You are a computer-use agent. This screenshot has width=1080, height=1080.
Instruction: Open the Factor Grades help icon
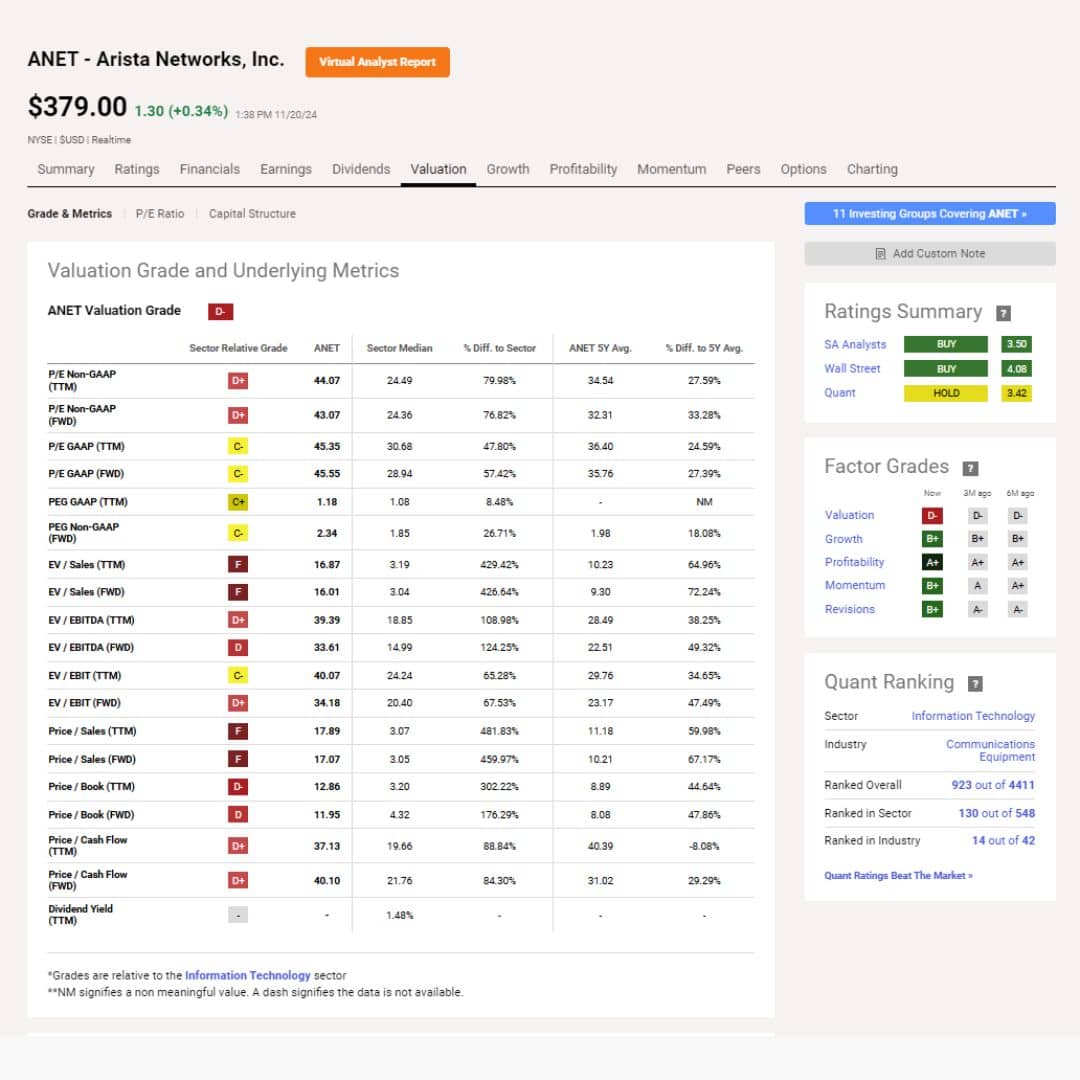(970, 468)
